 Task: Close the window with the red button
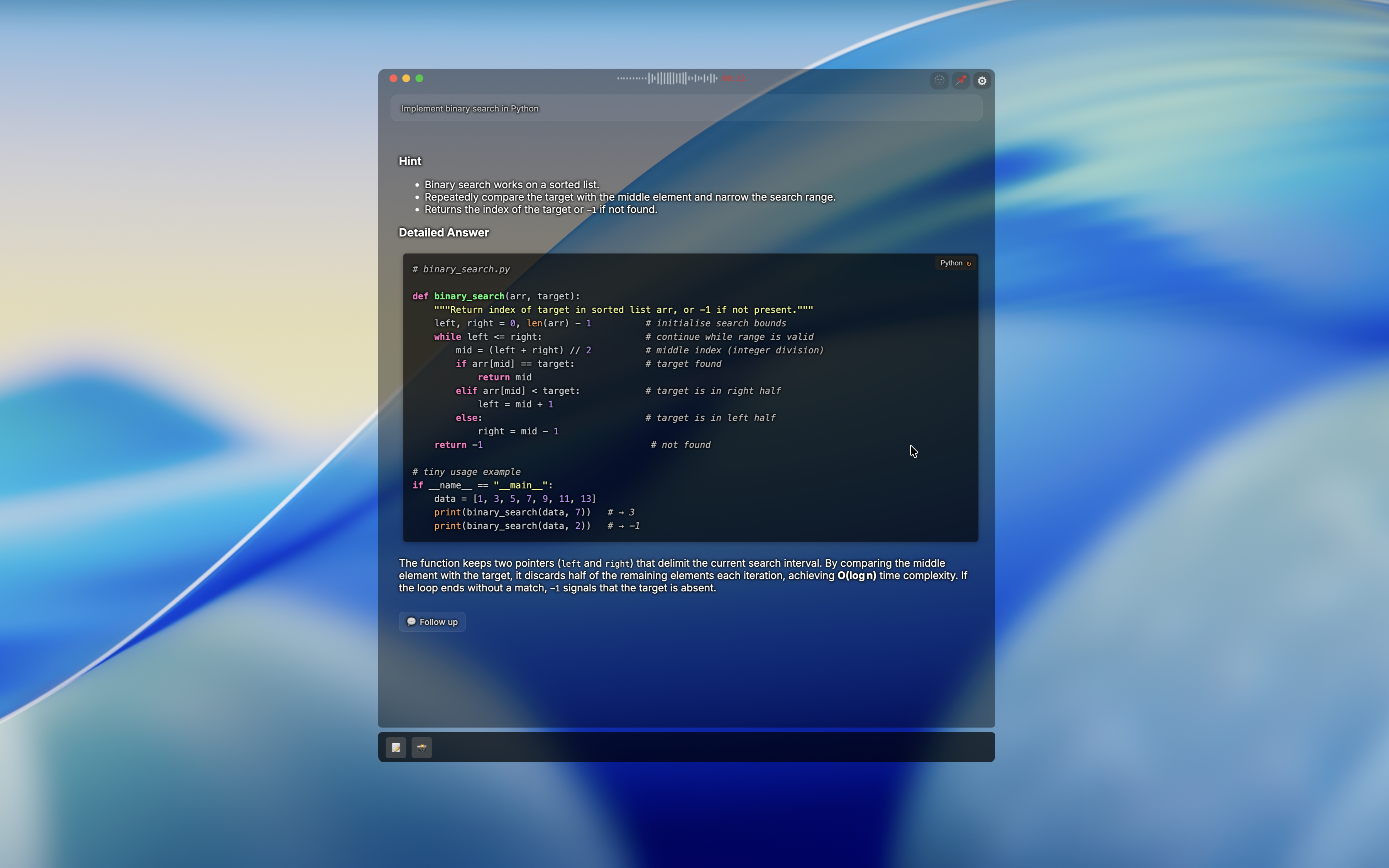point(393,78)
